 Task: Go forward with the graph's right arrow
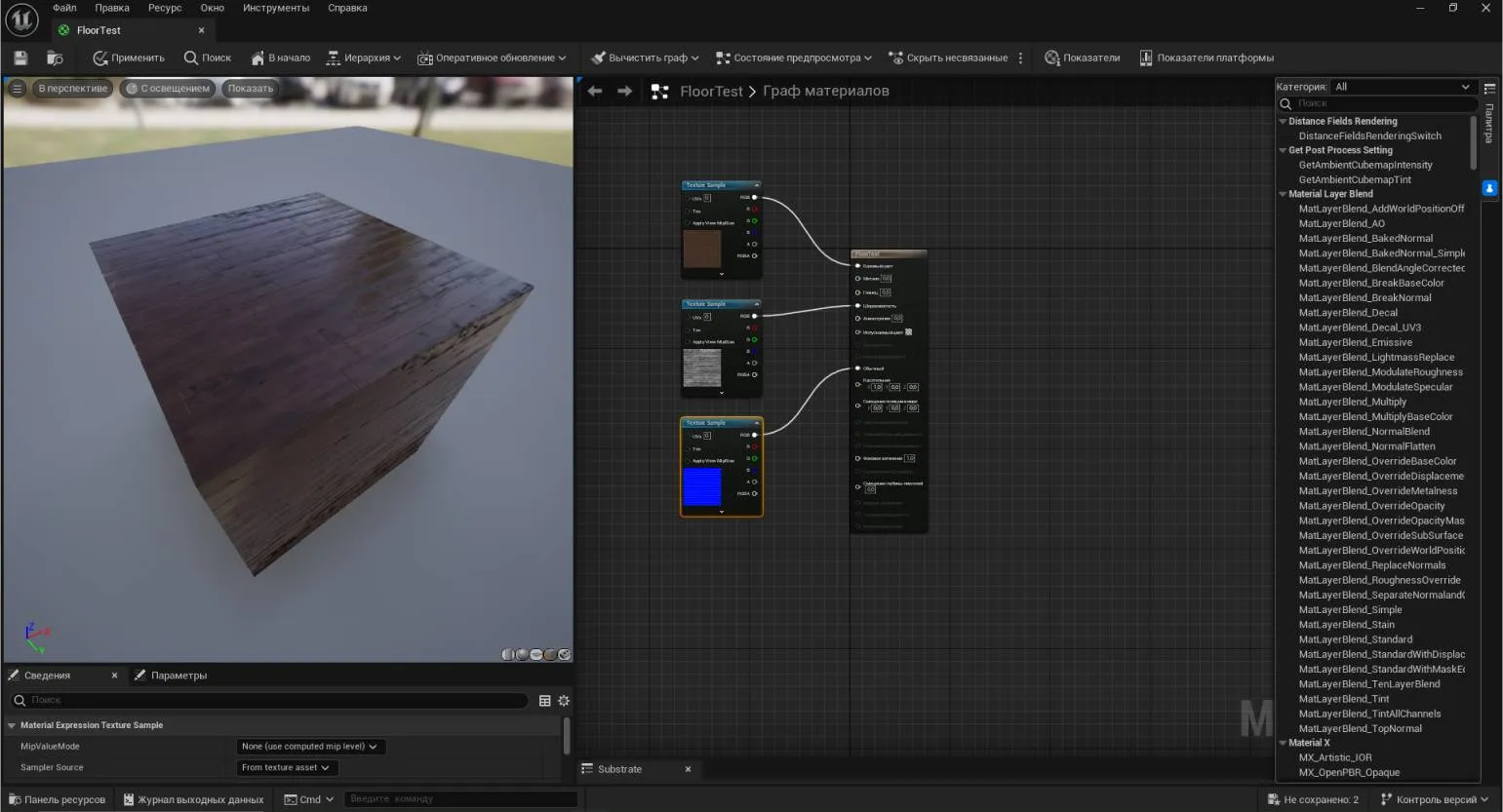coord(625,92)
